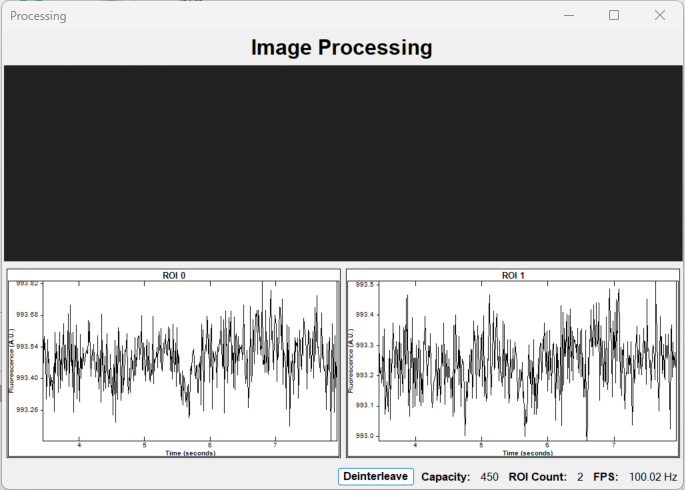Click the Capacity: label
Screen dimensions: 685x490
tap(446, 477)
